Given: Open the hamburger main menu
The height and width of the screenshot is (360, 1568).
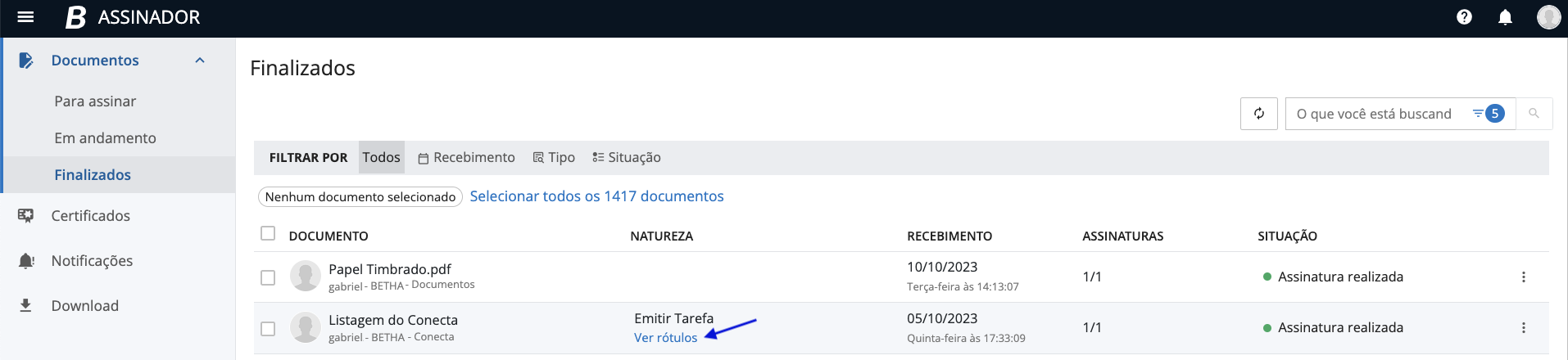Looking at the screenshot, I should click(25, 17).
